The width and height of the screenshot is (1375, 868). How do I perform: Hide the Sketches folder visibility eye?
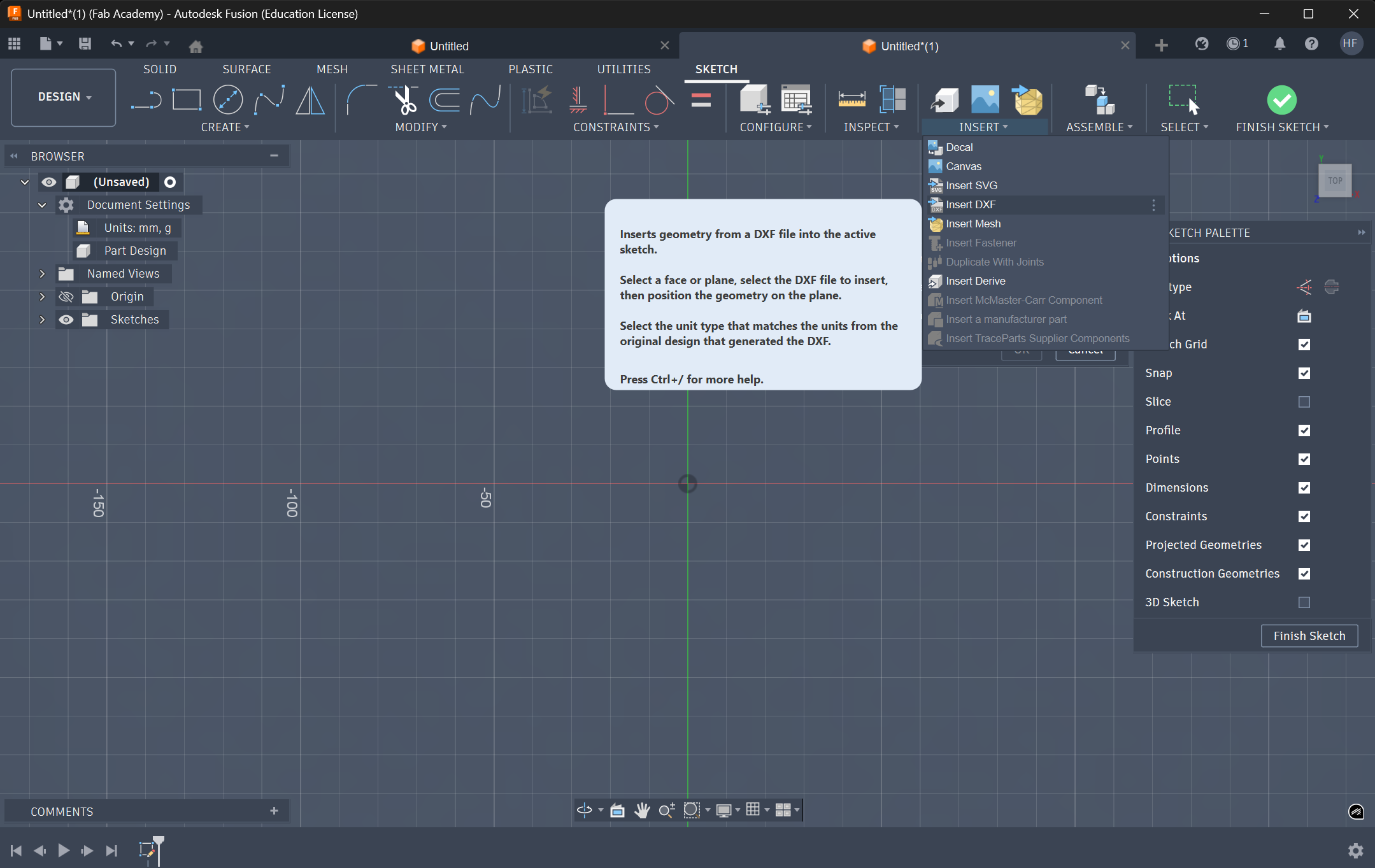66,320
